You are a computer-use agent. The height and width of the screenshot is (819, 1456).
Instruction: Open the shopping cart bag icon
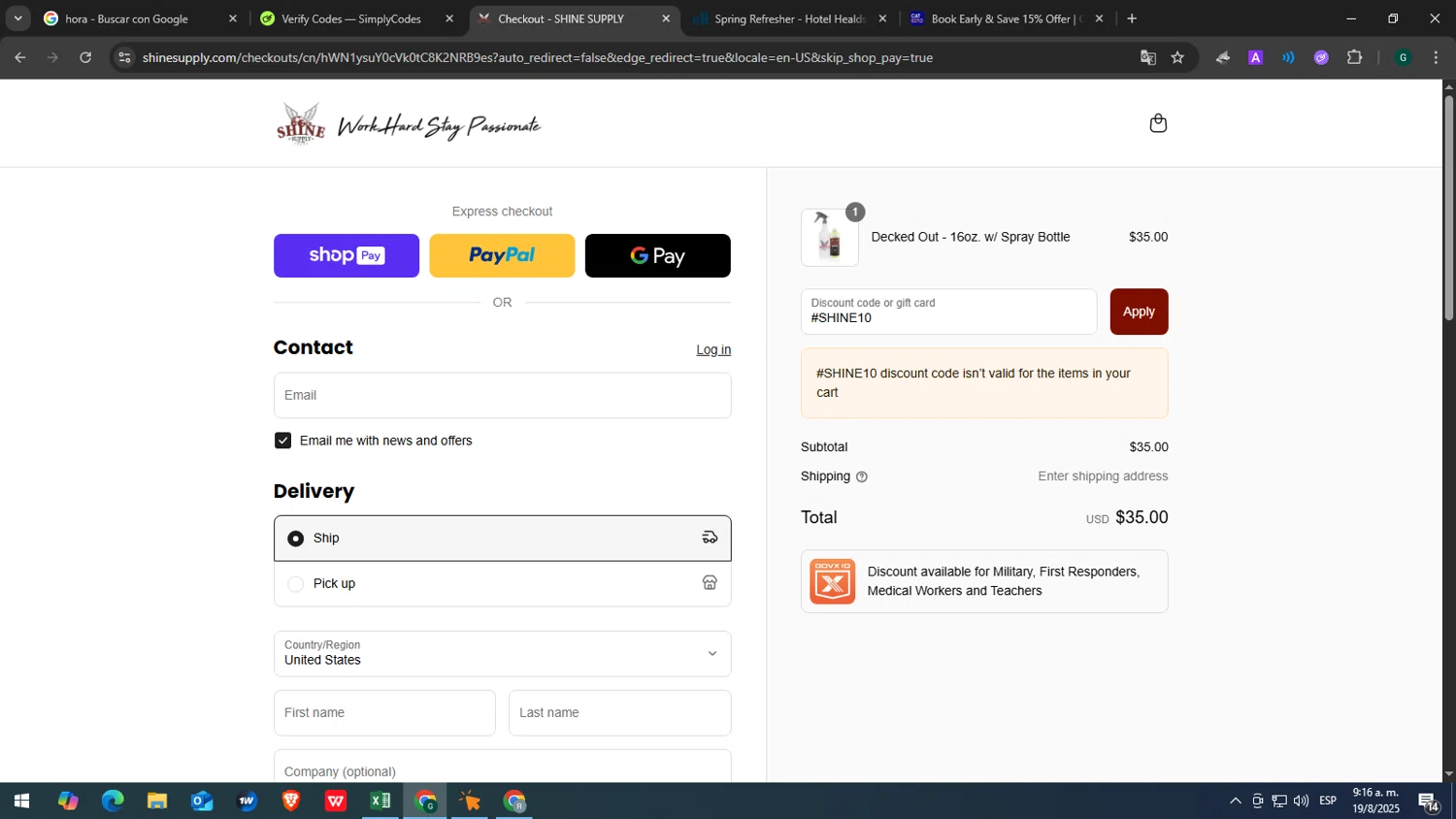pyautogui.click(x=1157, y=123)
